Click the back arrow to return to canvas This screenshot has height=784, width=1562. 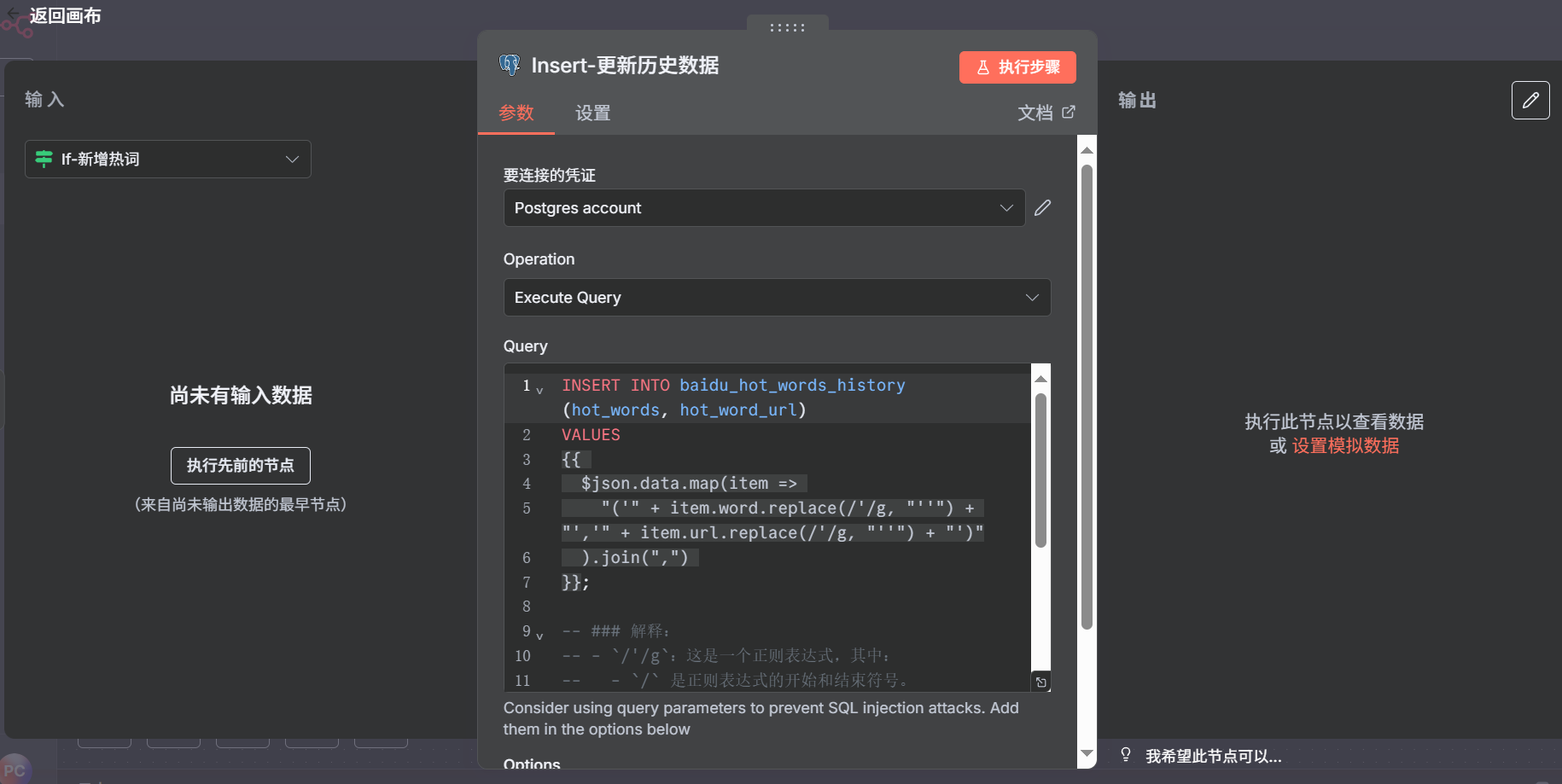point(14,14)
